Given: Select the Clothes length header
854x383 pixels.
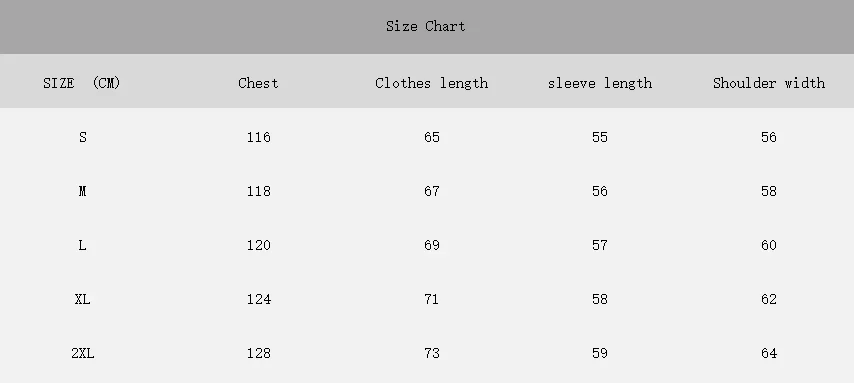Looking at the screenshot, I should (x=431, y=83).
